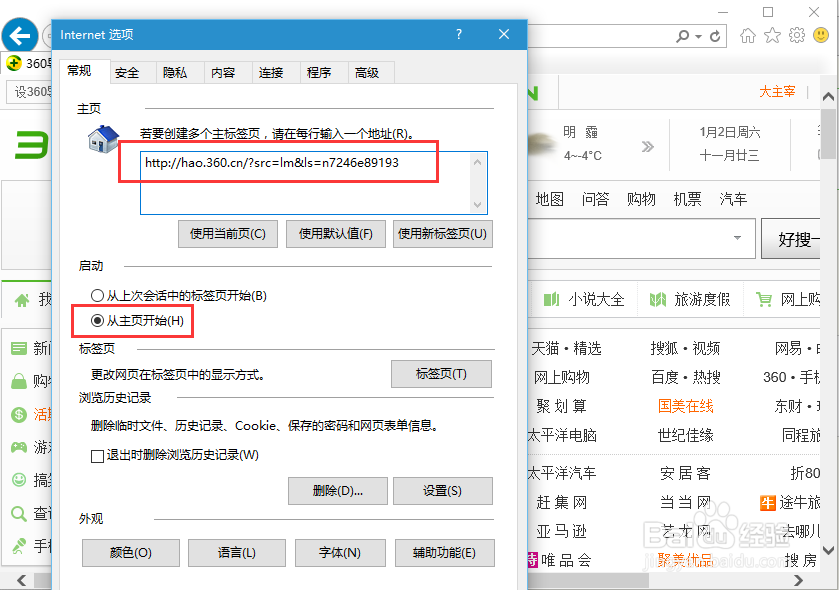The image size is (839, 590).
Task: Click the help question mark in Internet 选项
Action: (x=459, y=34)
